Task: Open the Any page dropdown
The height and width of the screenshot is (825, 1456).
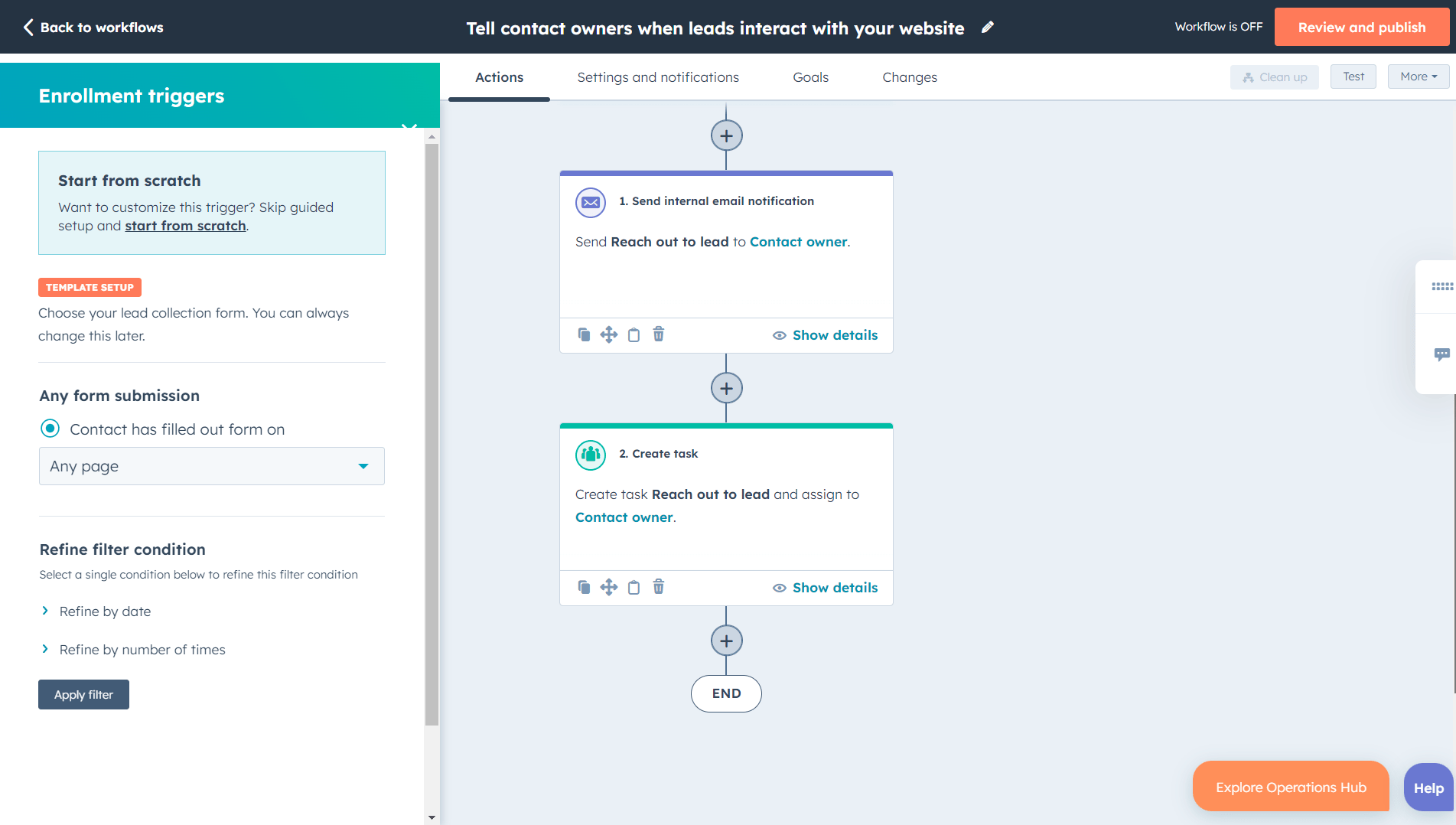Action: click(211, 465)
